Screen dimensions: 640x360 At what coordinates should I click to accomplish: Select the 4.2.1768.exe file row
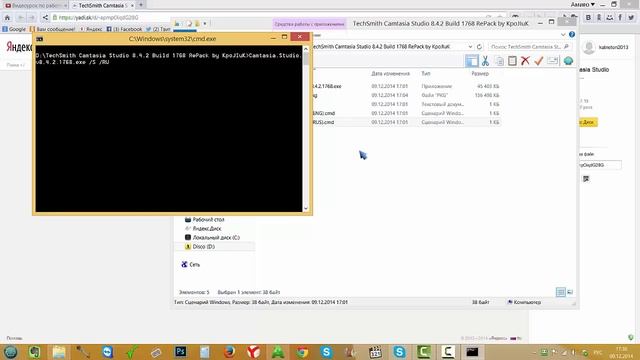406,86
